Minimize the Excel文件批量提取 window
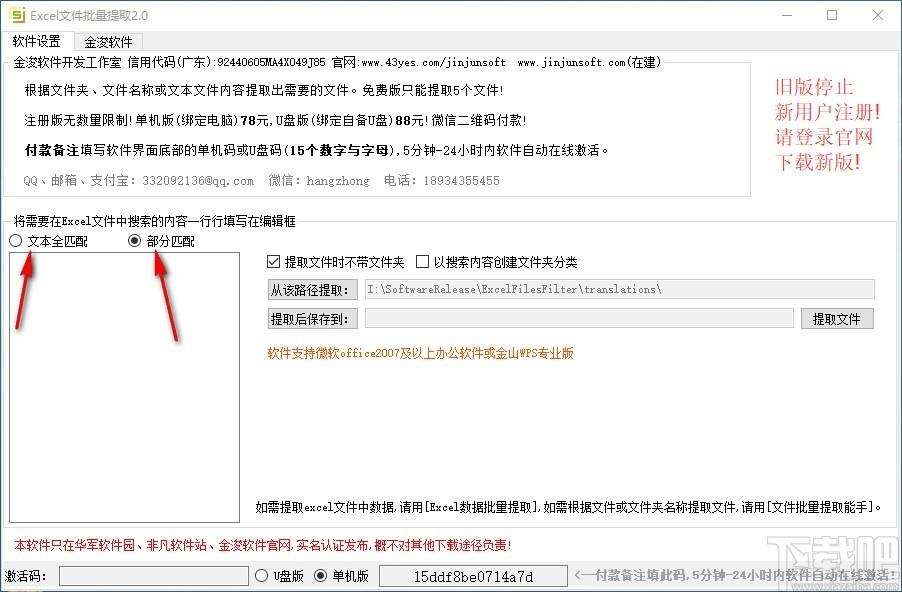 pyautogui.click(x=788, y=15)
